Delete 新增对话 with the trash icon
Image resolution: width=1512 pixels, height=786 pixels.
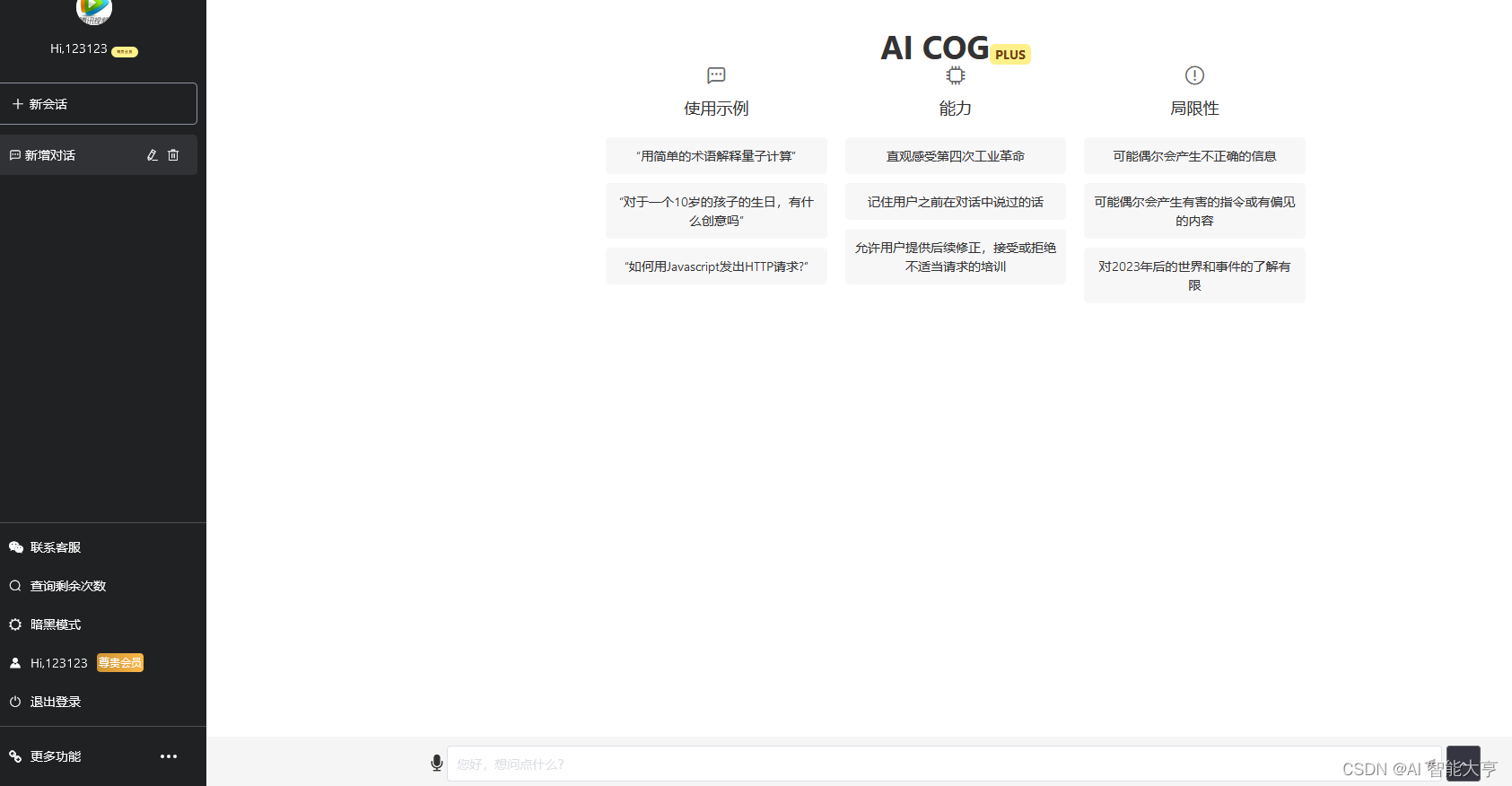(173, 155)
